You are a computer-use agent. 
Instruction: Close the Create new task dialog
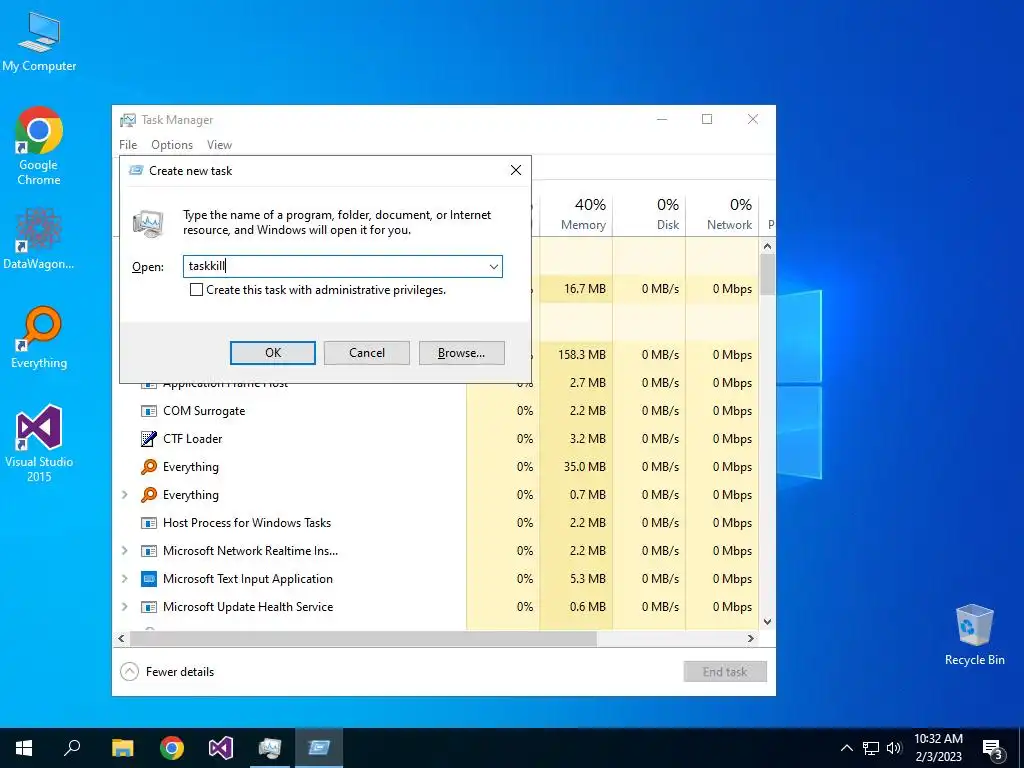(x=516, y=170)
